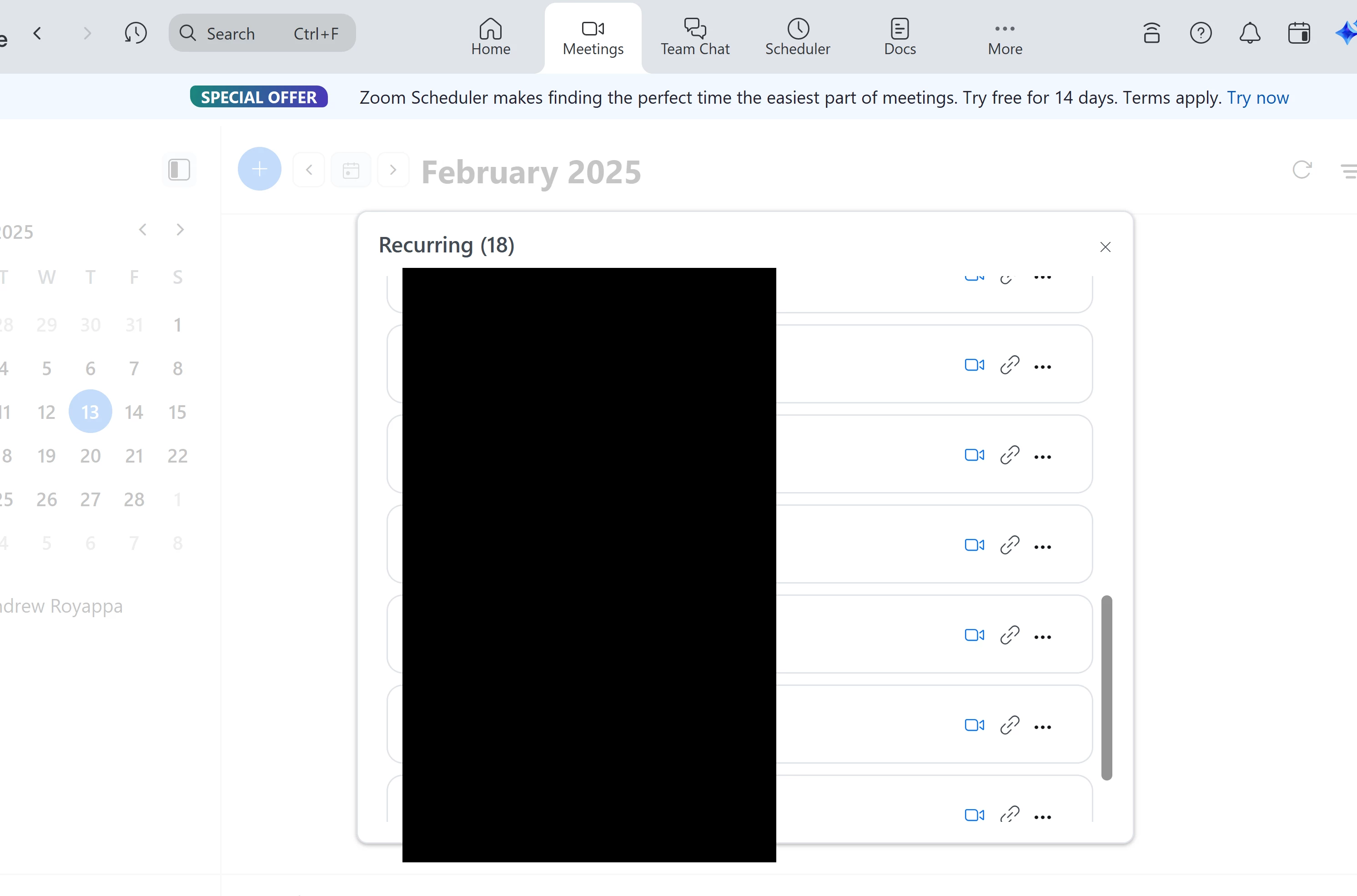Start the second recurring meeting with the video icon
Viewport: 1357px width, 896px height.
click(974, 365)
